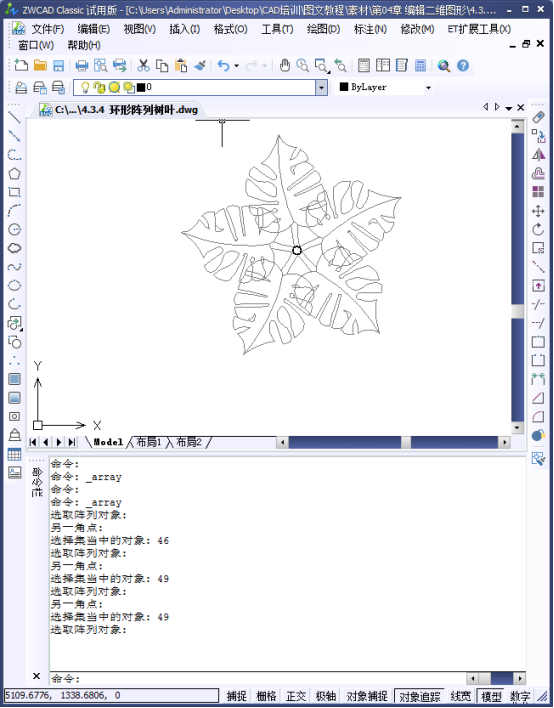Click the New file icon

click(x=21, y=65)
